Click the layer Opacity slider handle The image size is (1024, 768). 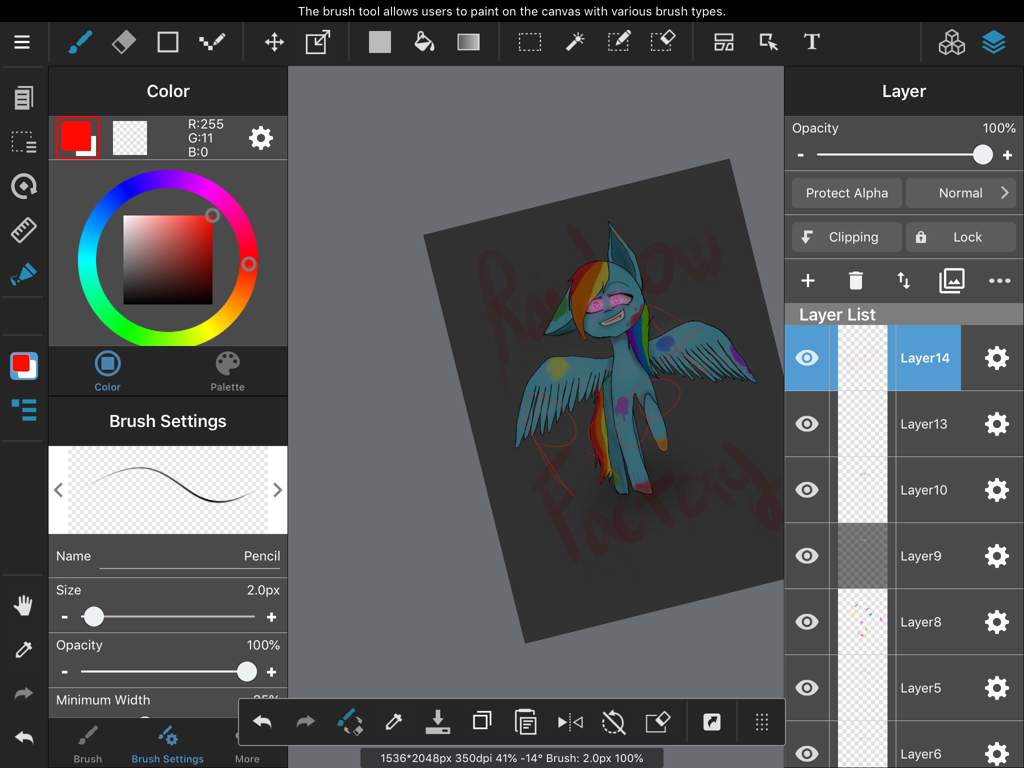pyautogui.click(x=982, y=155)
